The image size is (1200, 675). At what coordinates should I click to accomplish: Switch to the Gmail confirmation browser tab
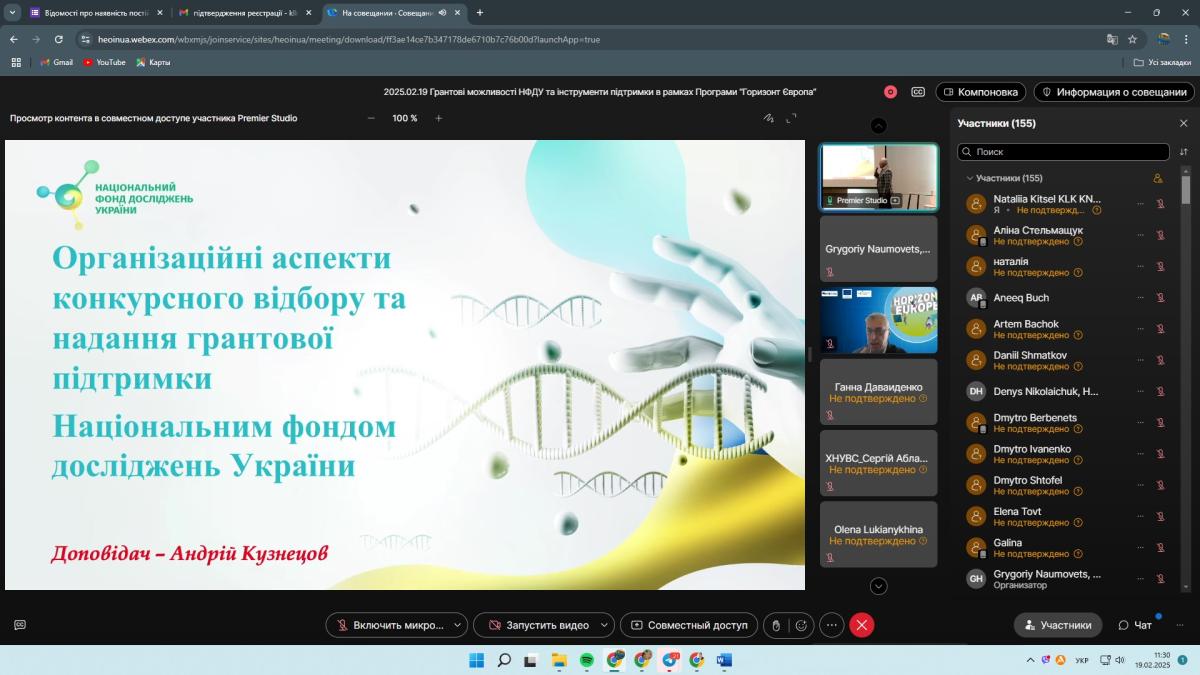(x=238, y=13)
